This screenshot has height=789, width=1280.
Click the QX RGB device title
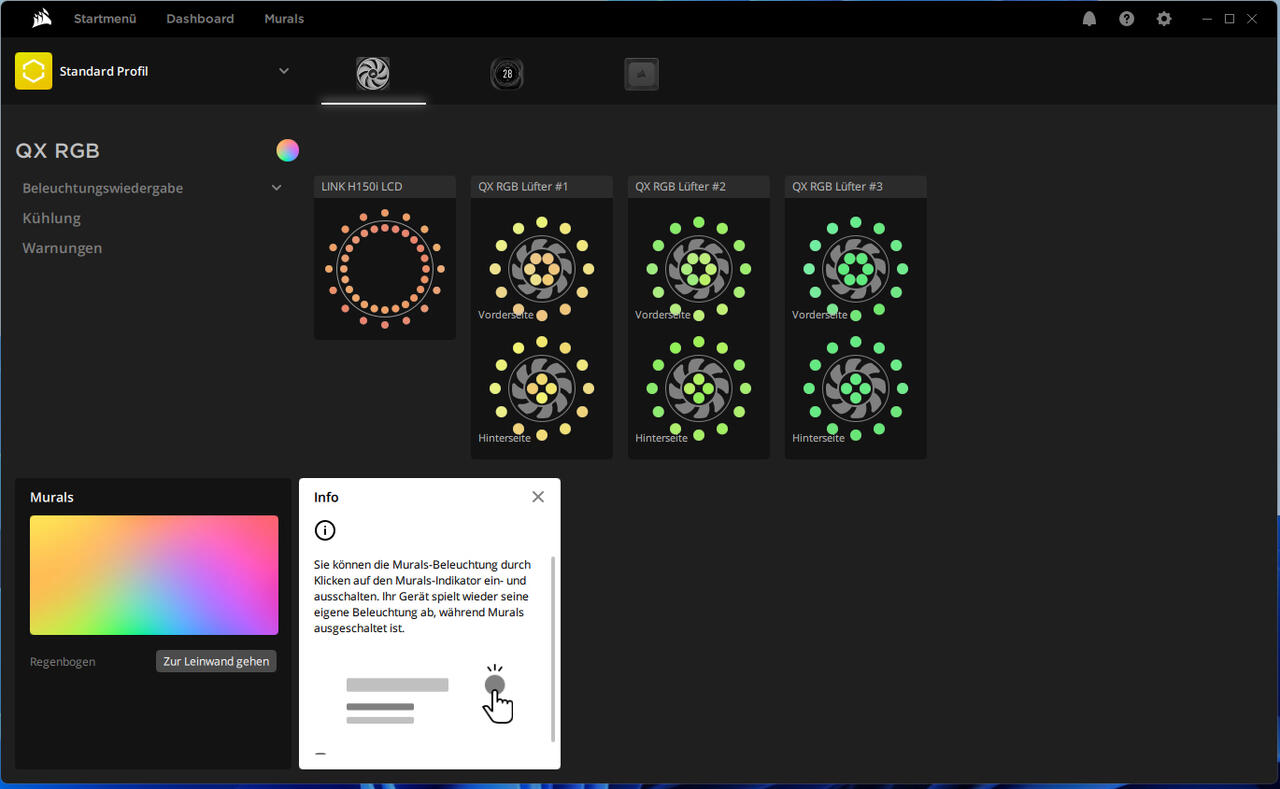[57, 151]
